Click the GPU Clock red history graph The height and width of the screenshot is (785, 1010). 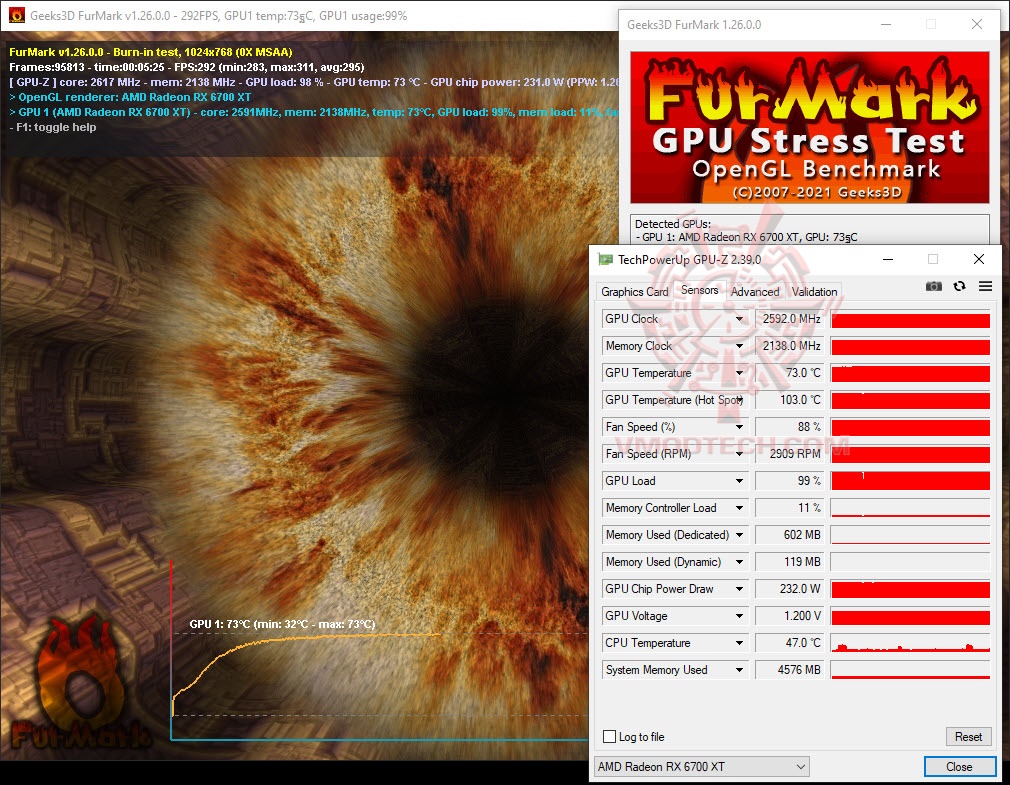click(910, 319)
